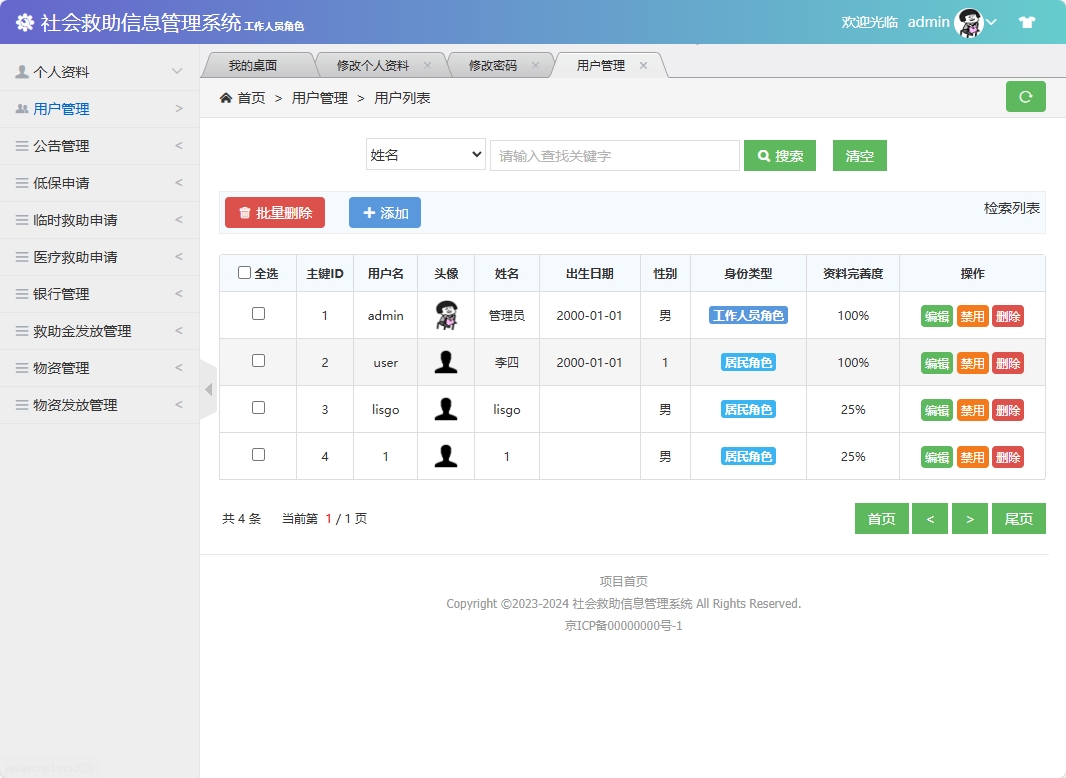1066x778 pixels.
Task: Select the 个人资料 sidebar icon
Action: click(23, 71)
